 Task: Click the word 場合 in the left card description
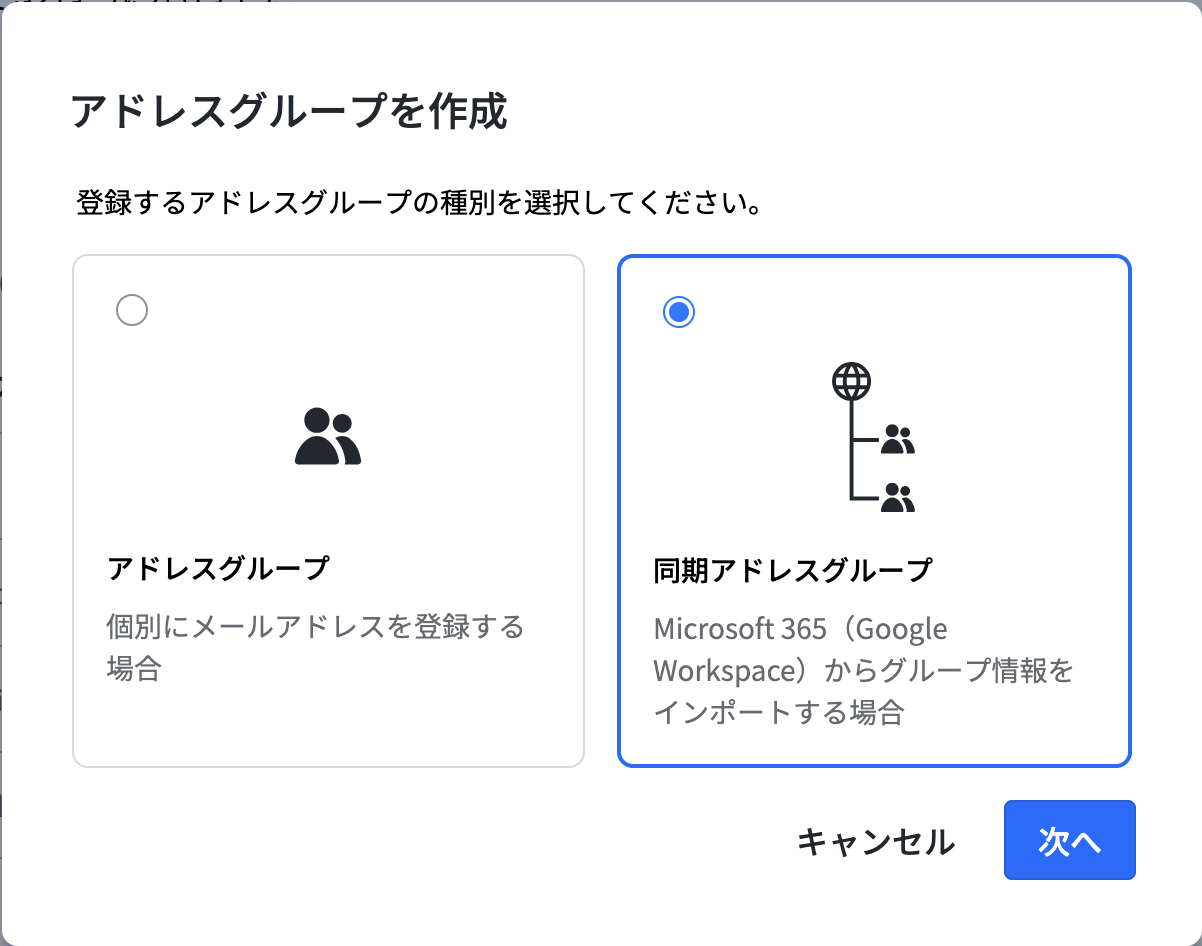pyautogui.click(x=134, y=668)
